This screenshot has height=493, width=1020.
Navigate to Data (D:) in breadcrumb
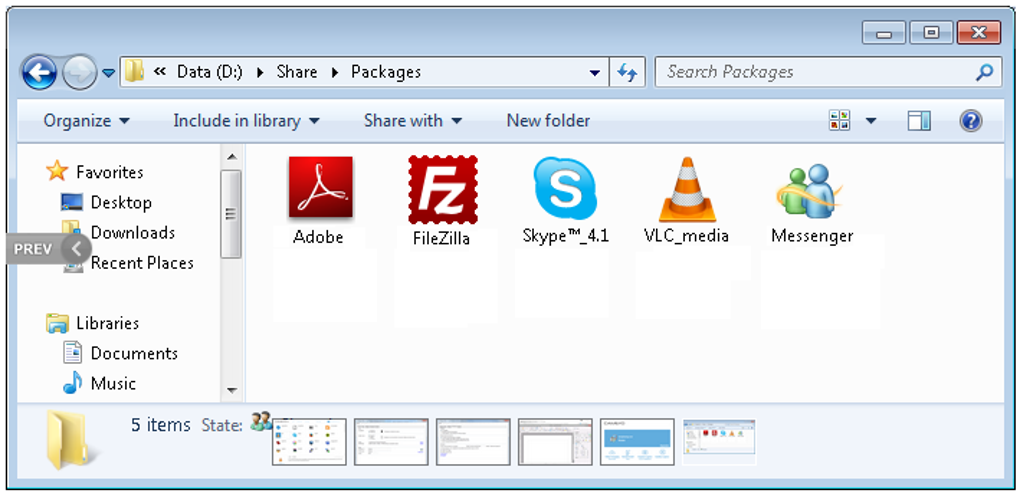point(209,72)
